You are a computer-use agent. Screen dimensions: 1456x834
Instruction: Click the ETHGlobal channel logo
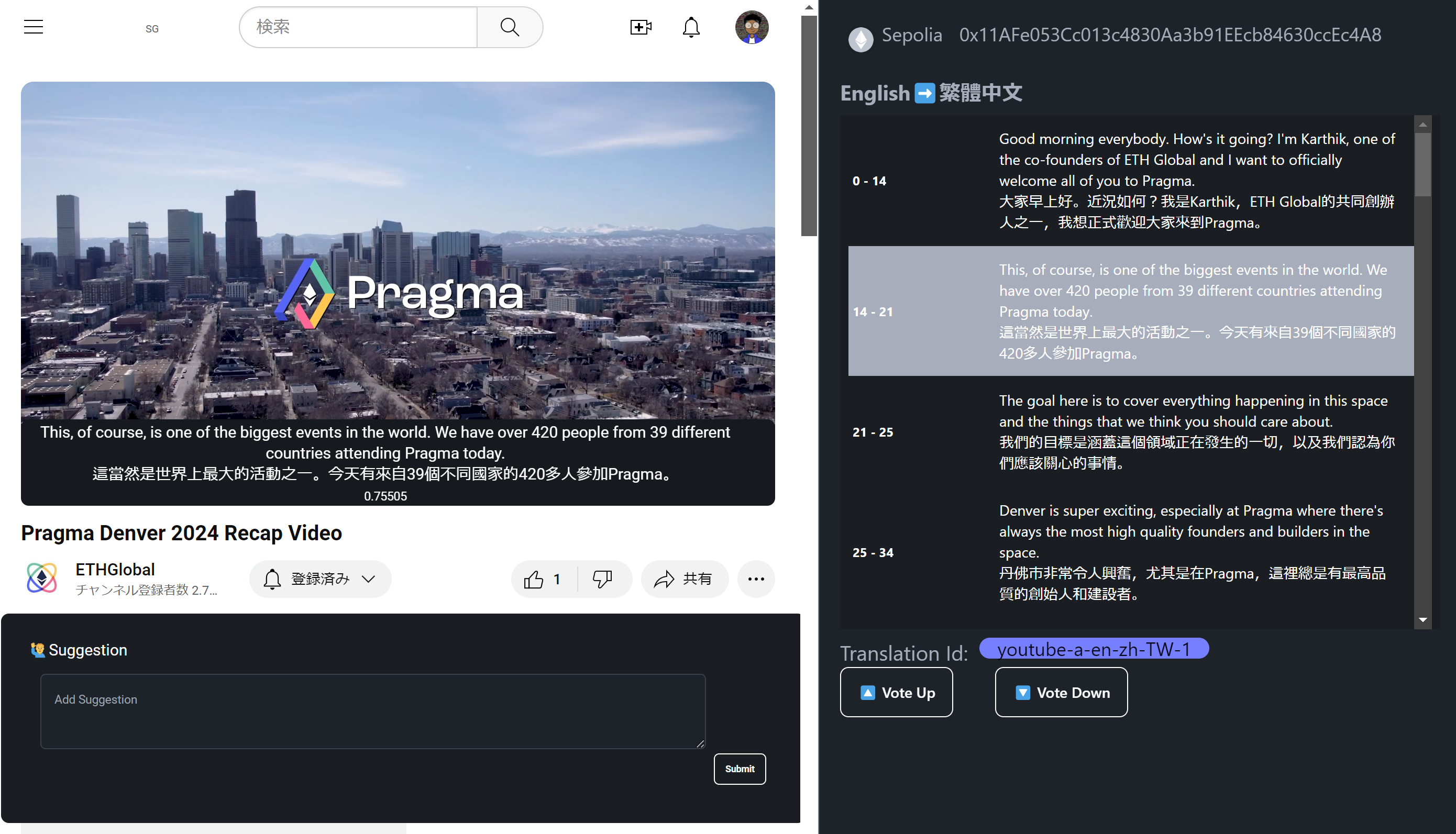(42, 578)
